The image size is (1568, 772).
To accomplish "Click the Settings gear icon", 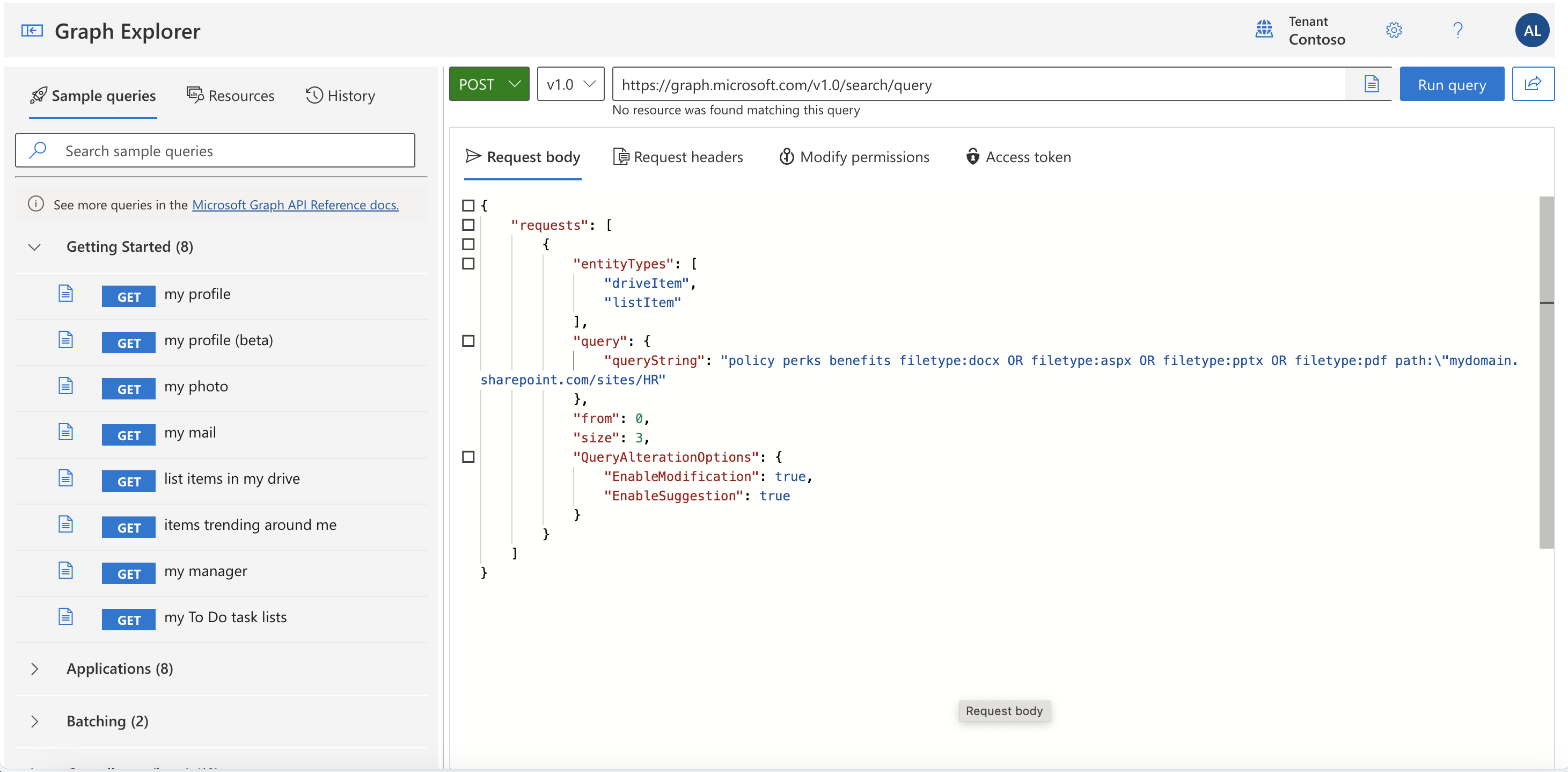I will 1394,29.
